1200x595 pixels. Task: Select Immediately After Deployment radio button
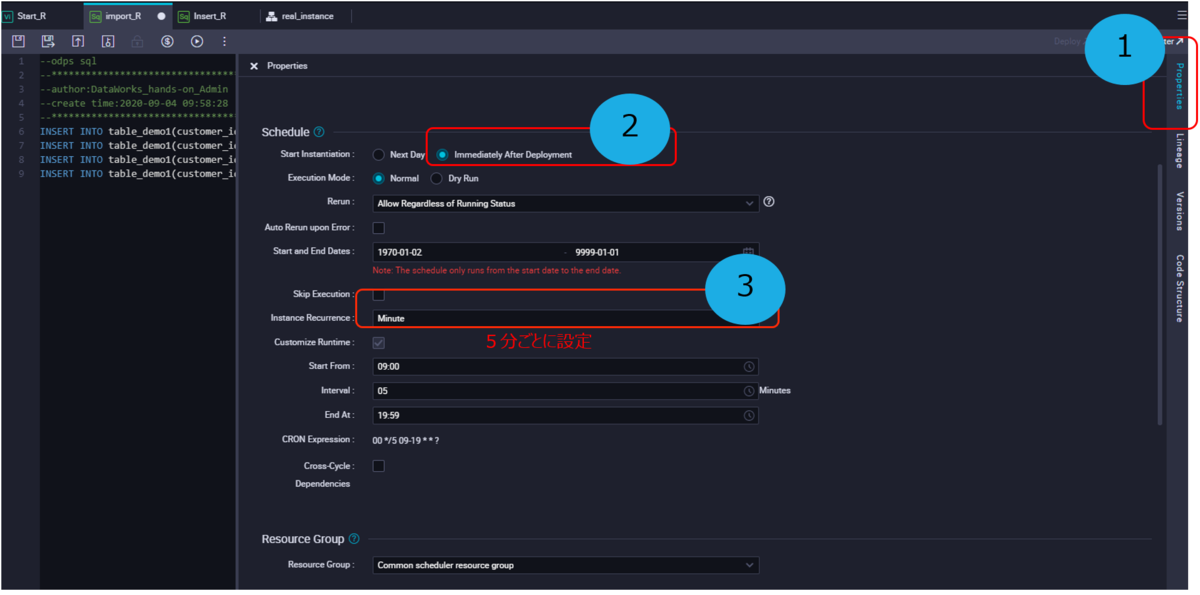pos(442,155)
